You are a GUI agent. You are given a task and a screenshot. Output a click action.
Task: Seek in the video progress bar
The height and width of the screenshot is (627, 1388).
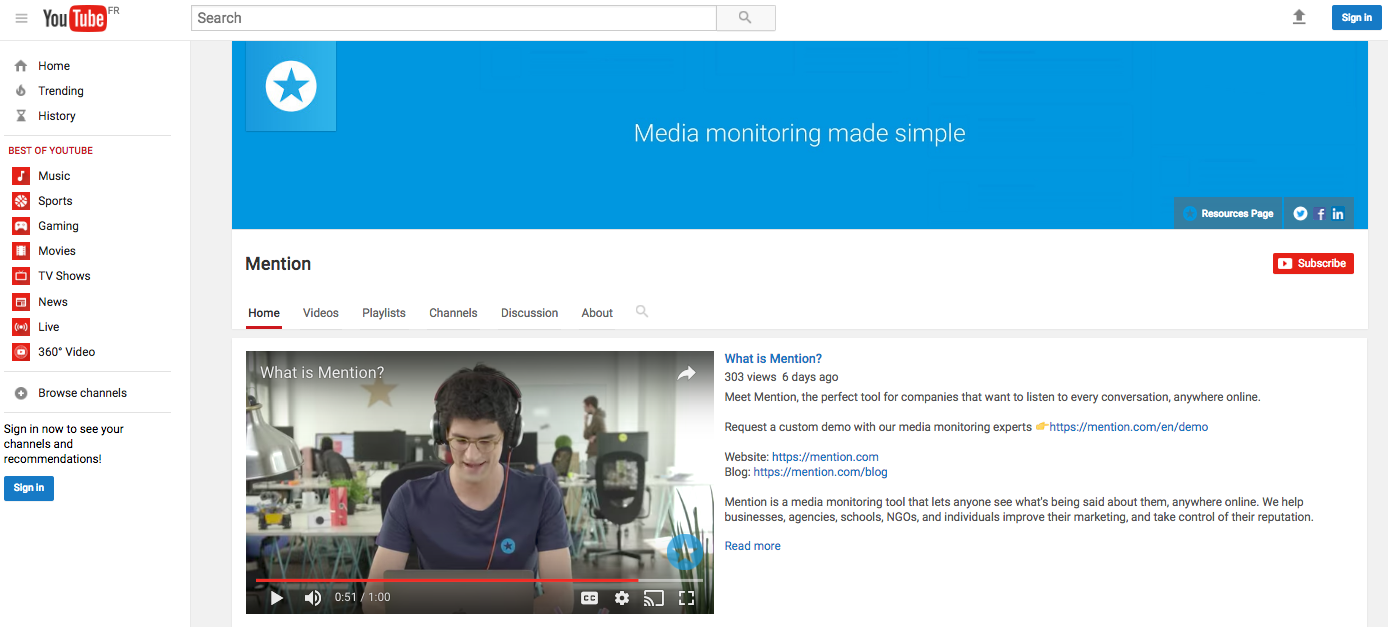pyautogui.click(x=480, y=580)
